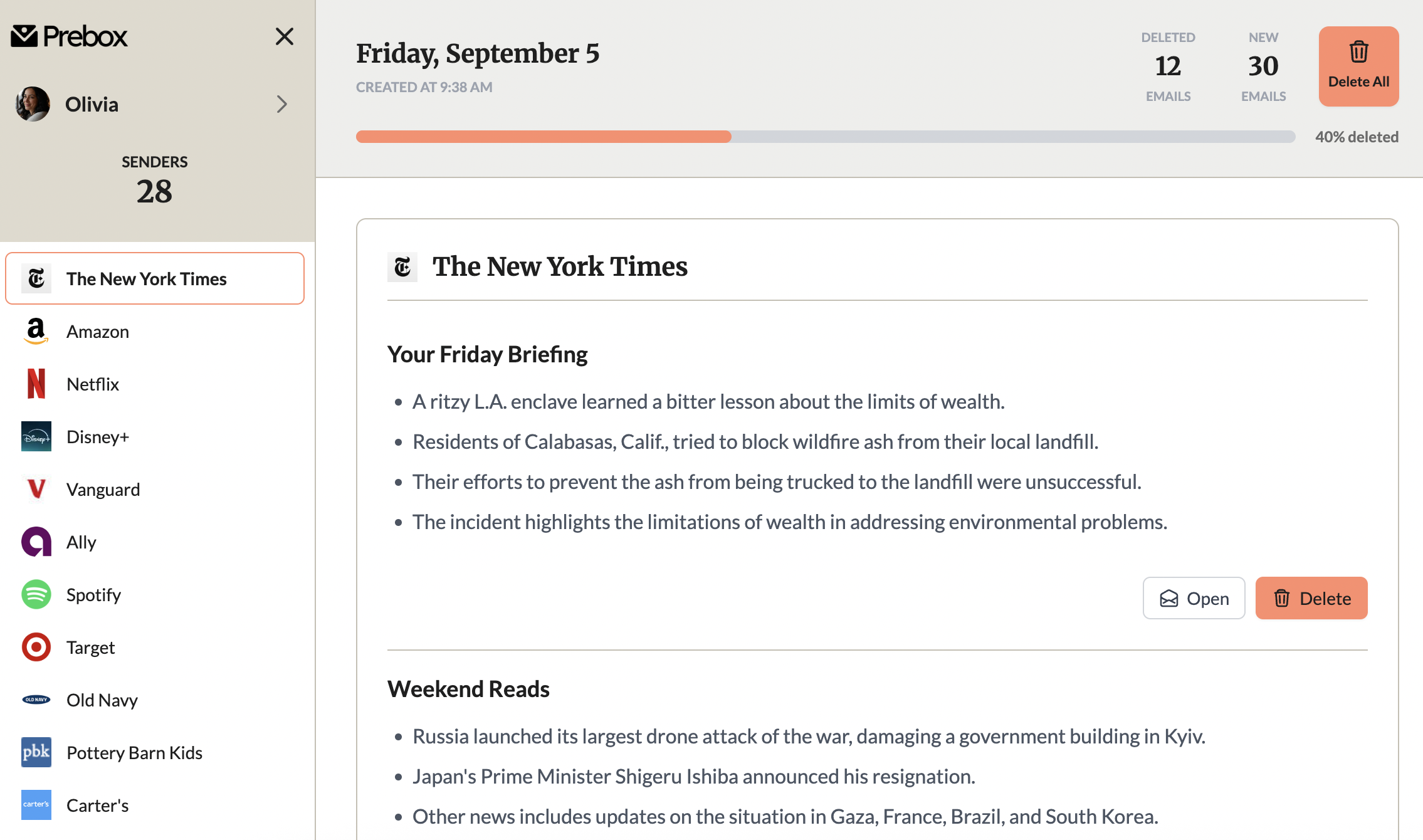This screenshot has width=1423, height=840.
Task: Click the deleted-emails progress bar
Action: point(825,137)
